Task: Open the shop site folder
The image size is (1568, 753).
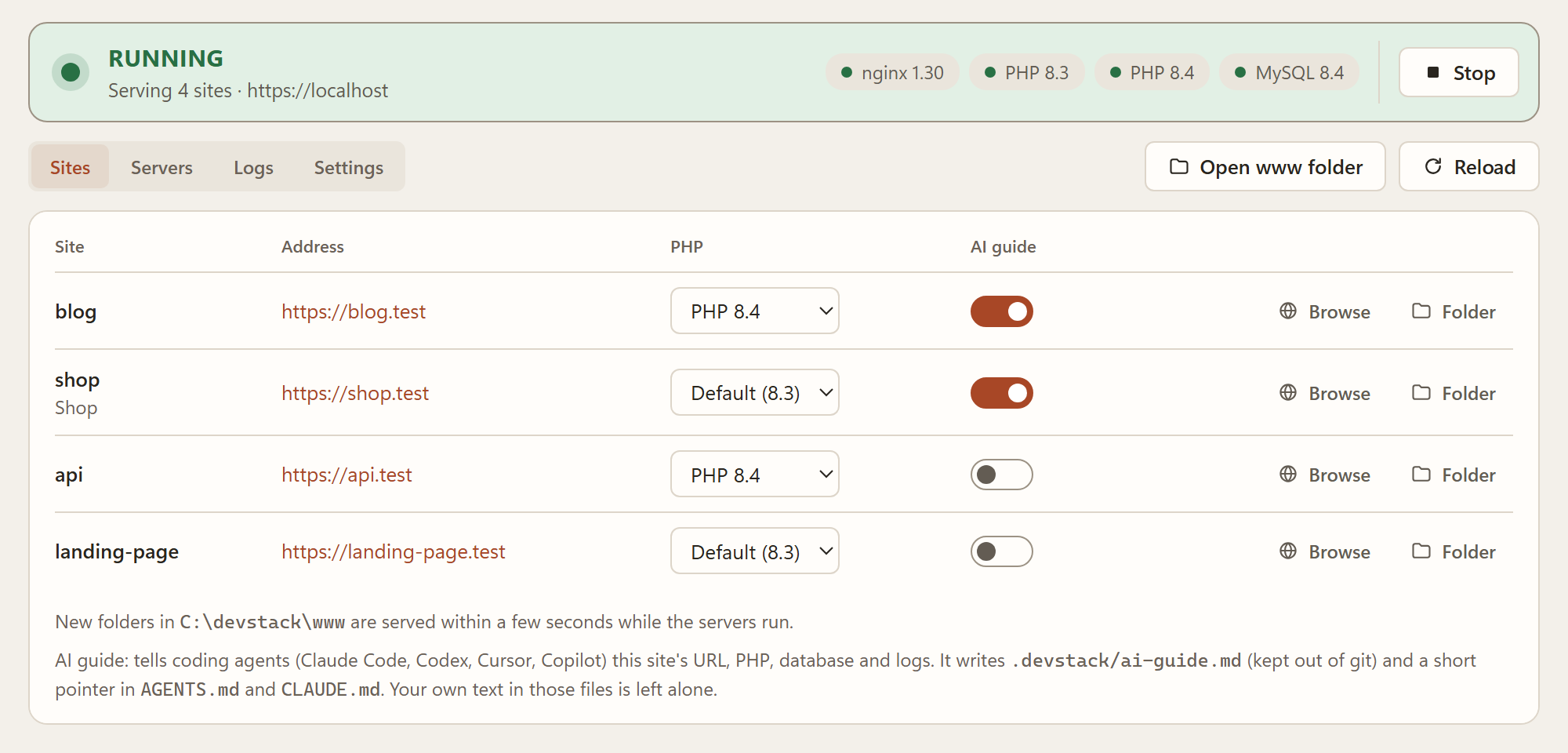Action: 1454,393
